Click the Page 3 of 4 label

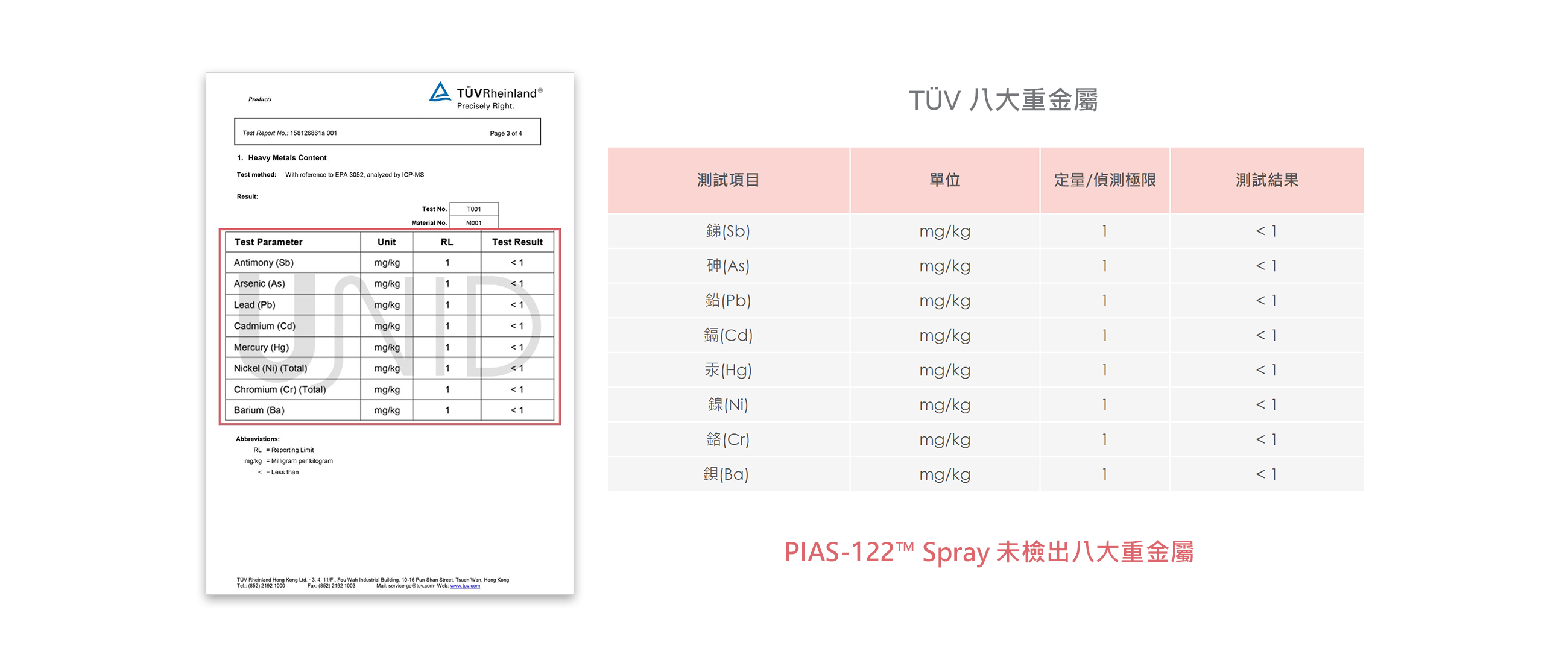click(x=506, y=133)
